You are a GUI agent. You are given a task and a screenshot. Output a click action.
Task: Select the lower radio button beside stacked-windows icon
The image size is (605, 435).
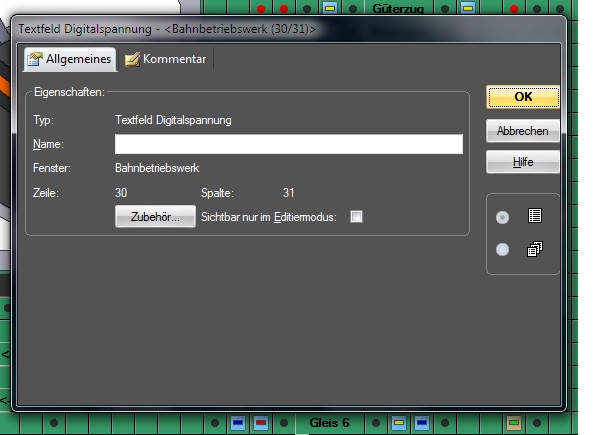pos(503,250)
